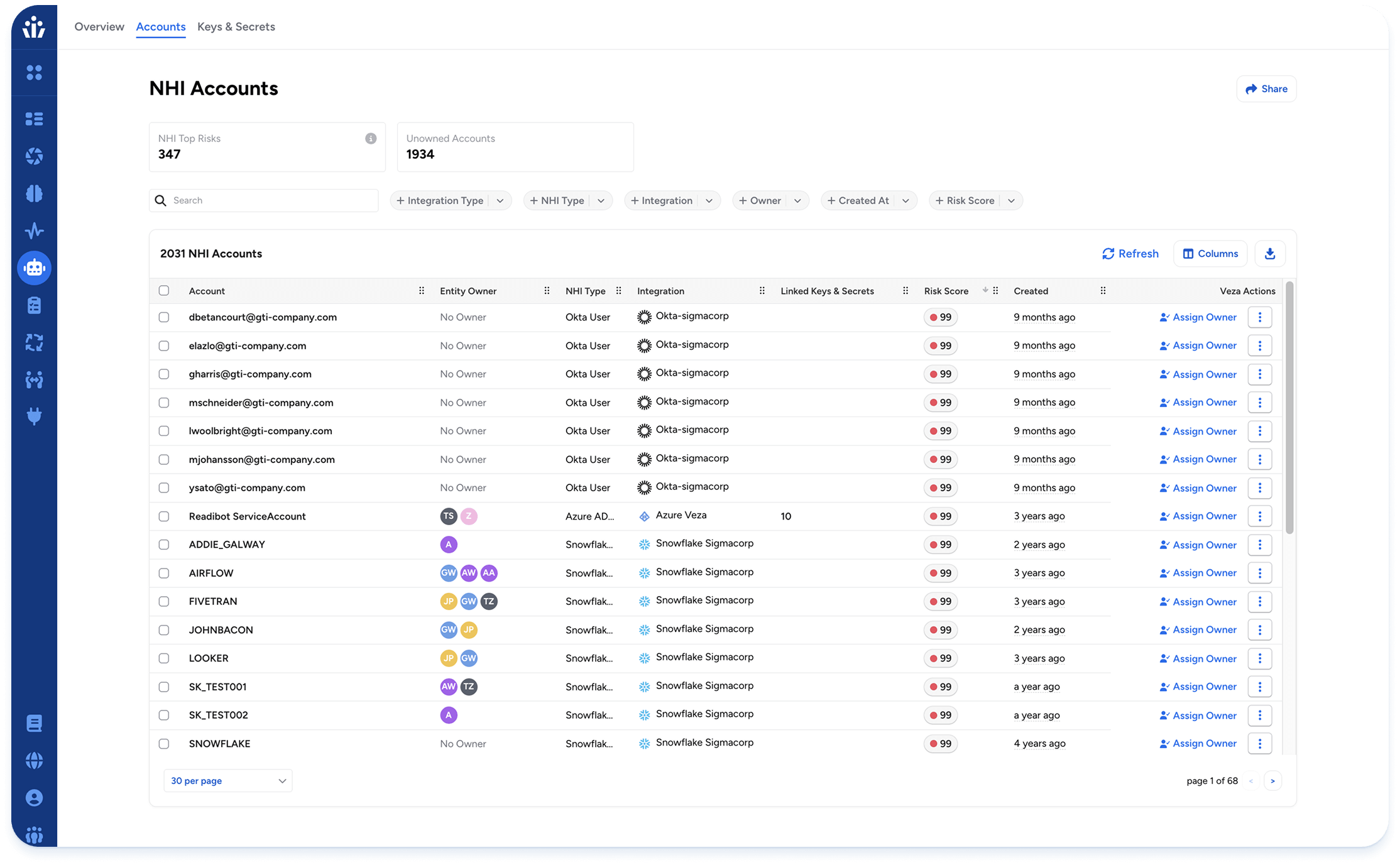Image resolution: width=1400 pixels, height=865 pixels.
Task: Click the info icon on NHI Top Risks card
Action: pyautogui.click(x=371, y=139)
